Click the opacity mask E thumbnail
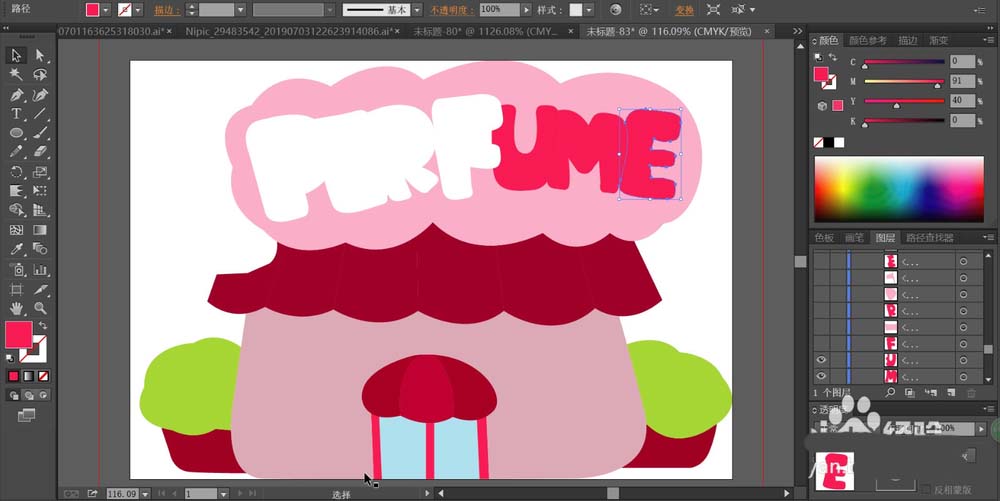Image resolution: width=1000 pixels, height=501 pixels. click(835, 471)
